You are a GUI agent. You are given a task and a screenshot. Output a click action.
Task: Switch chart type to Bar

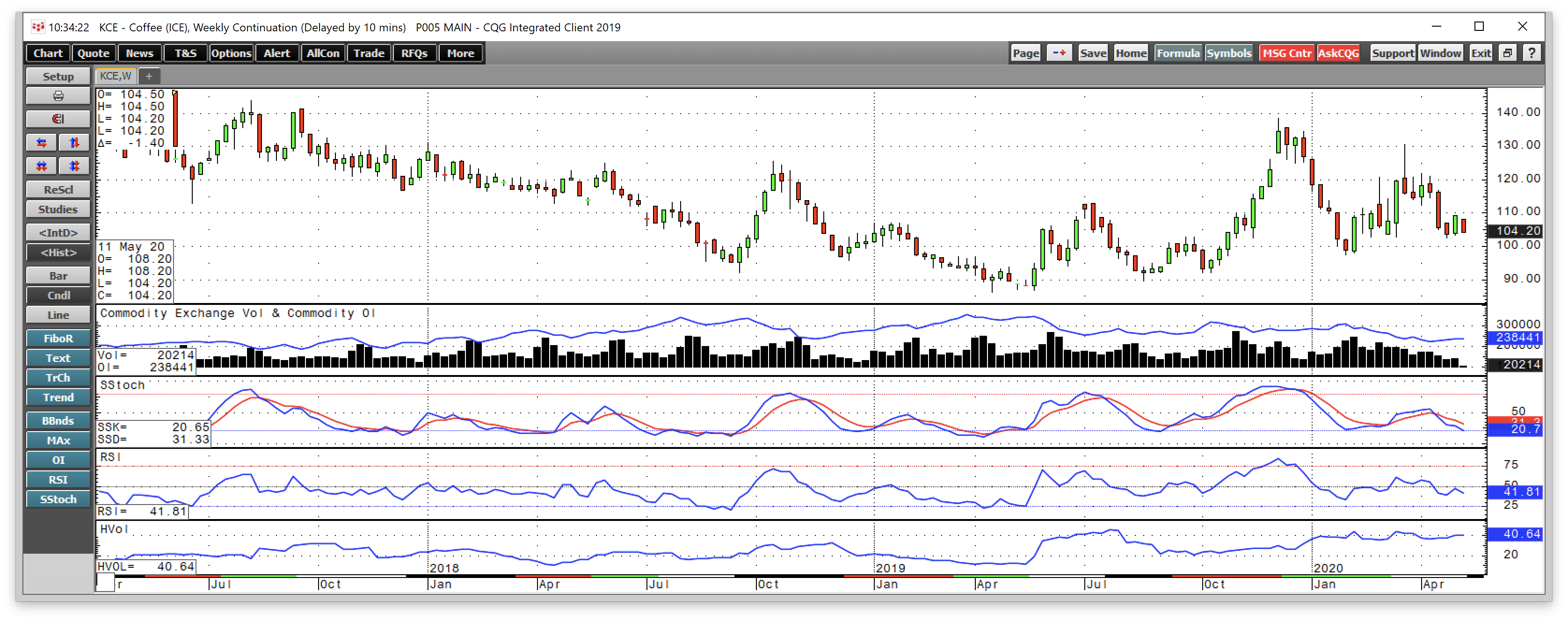[x=58, y=275]
